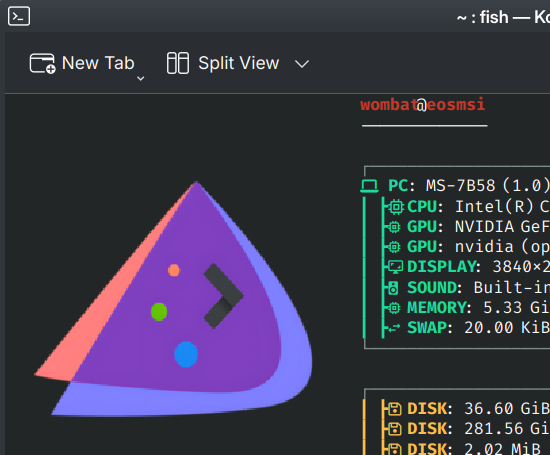The height and width of the screenshot is (455, 550).
Task: Click the New Tab icon
Action: (42, 63)
